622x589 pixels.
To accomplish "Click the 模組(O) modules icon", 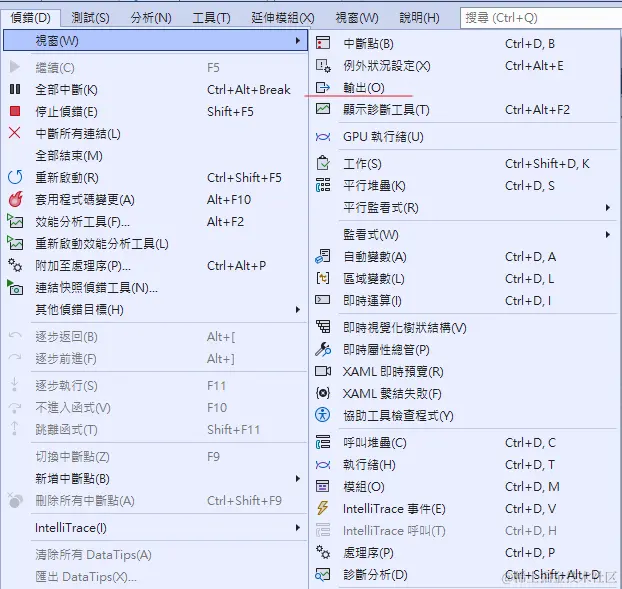I will click(x=323, y=486).
